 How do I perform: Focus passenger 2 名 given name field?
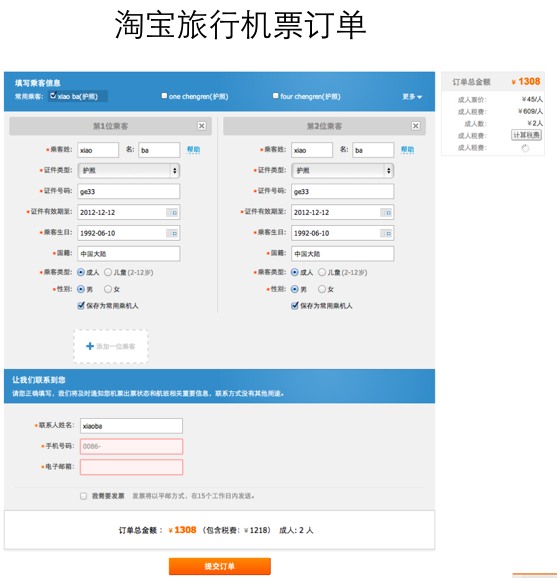click(x=373, y=150)
